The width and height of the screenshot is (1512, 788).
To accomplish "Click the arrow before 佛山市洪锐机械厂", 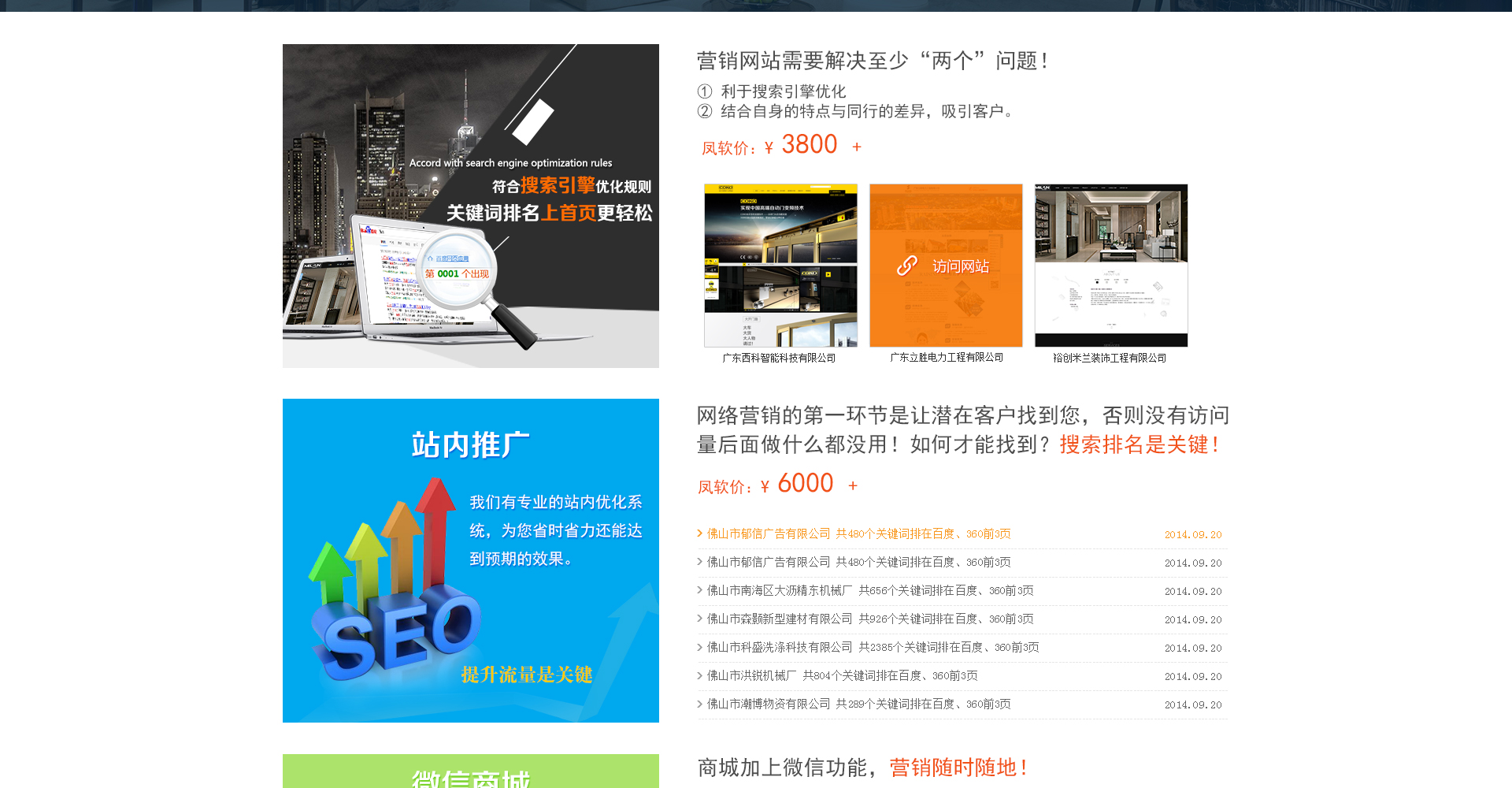I will [699, 675].
